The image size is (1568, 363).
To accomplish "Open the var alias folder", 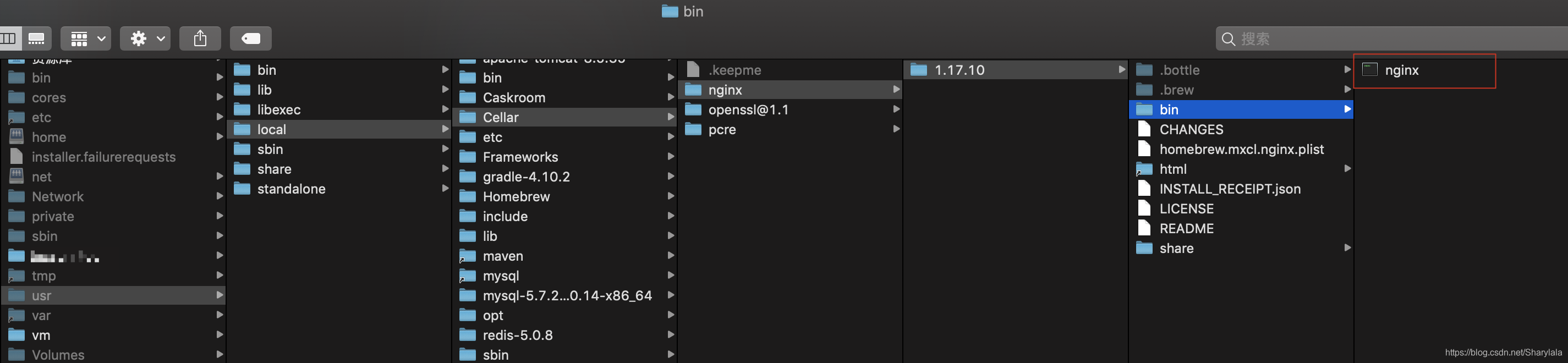I will tap(113, 316).
